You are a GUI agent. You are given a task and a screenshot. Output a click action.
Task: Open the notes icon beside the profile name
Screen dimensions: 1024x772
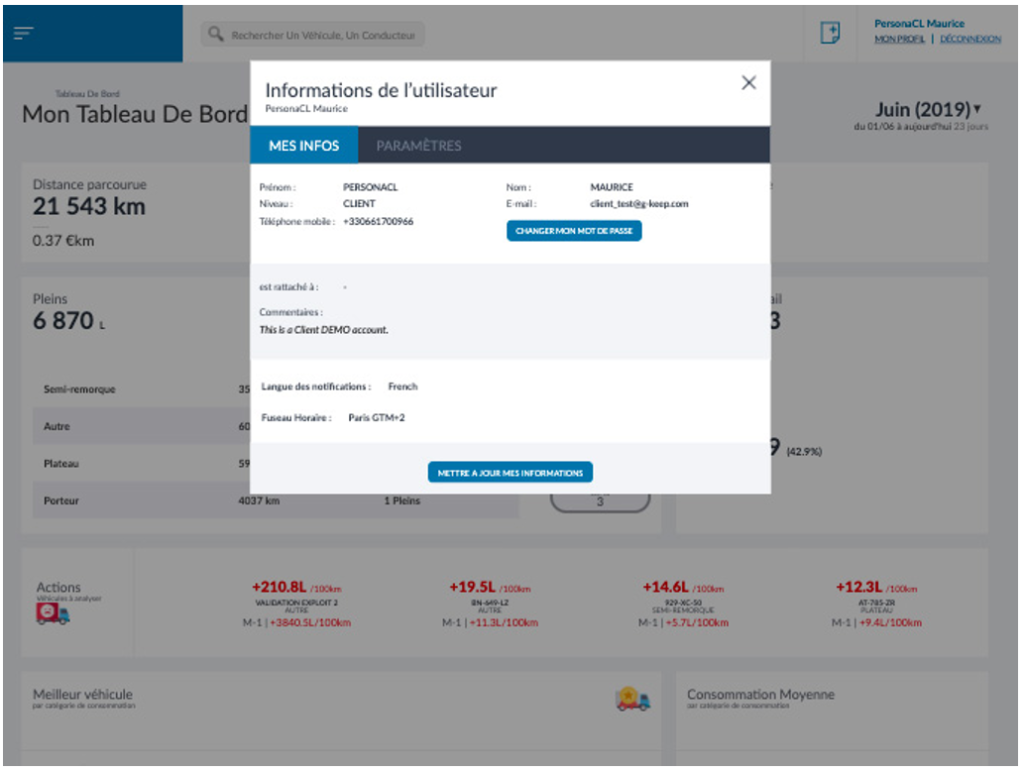pos(830,33)
